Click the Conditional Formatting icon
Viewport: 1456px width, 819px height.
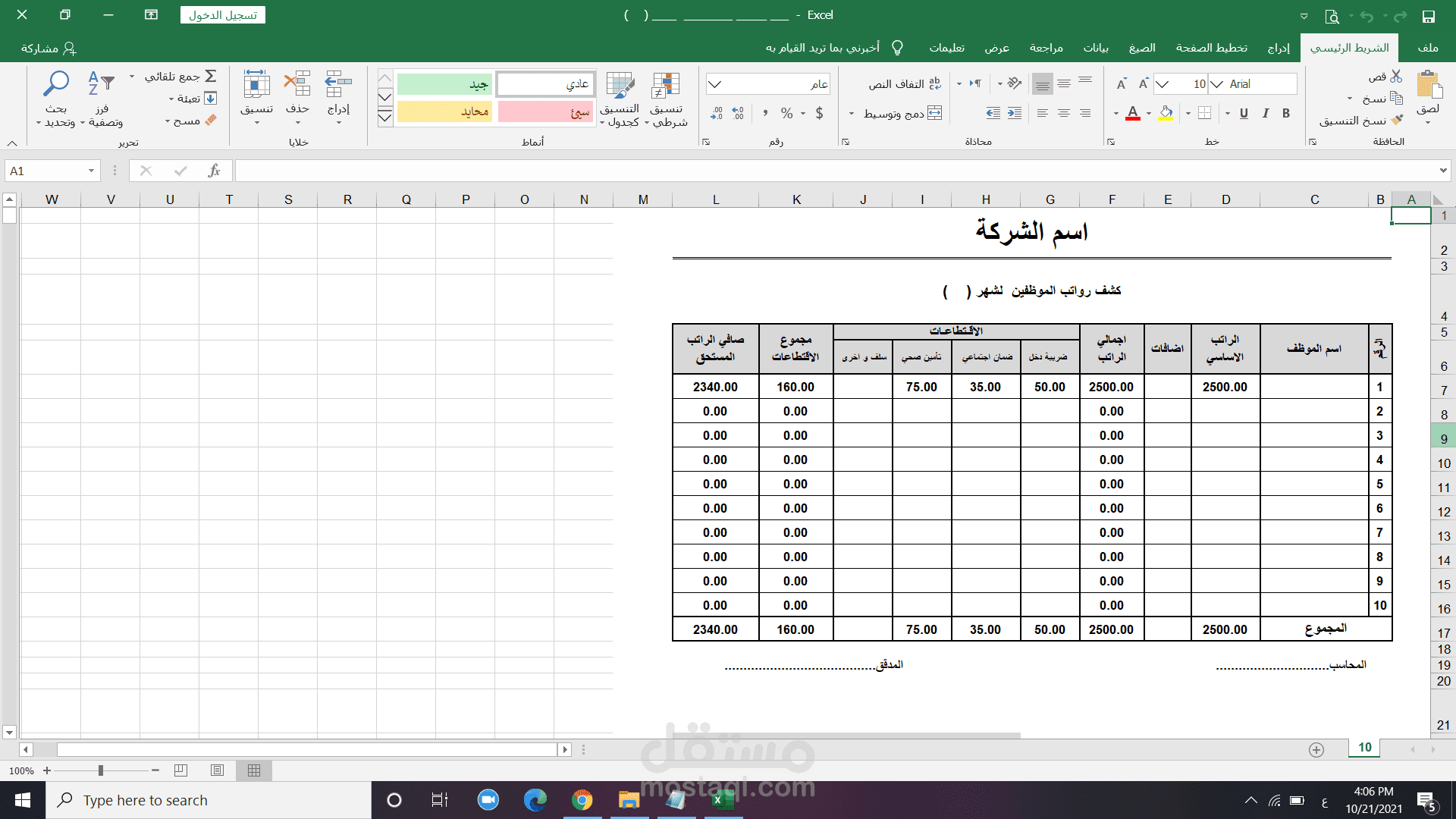point(666,85)
